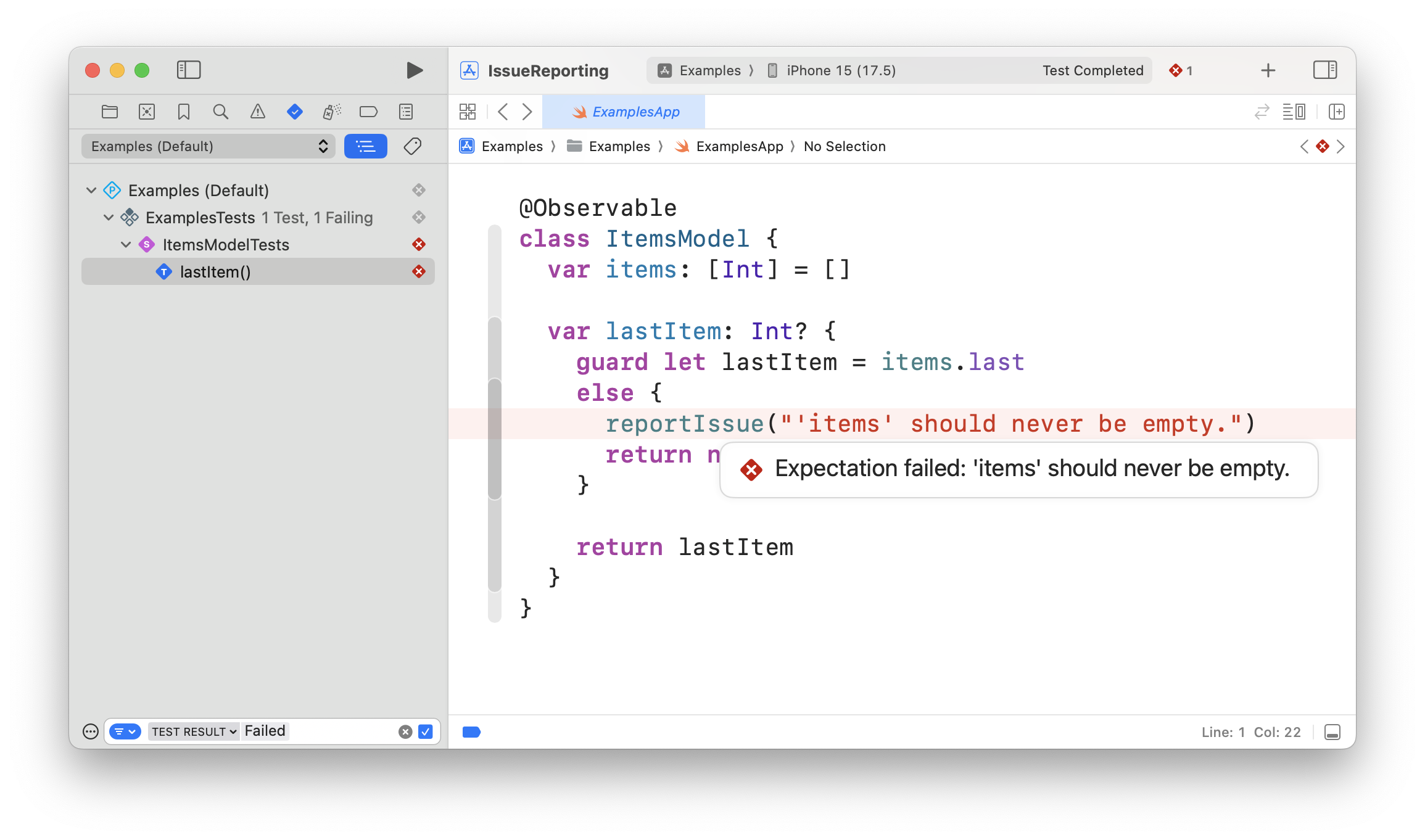Open the Breakpoint navigator
The width and height of the screenshot is (1425, 840).
click(x=368, y=112)
